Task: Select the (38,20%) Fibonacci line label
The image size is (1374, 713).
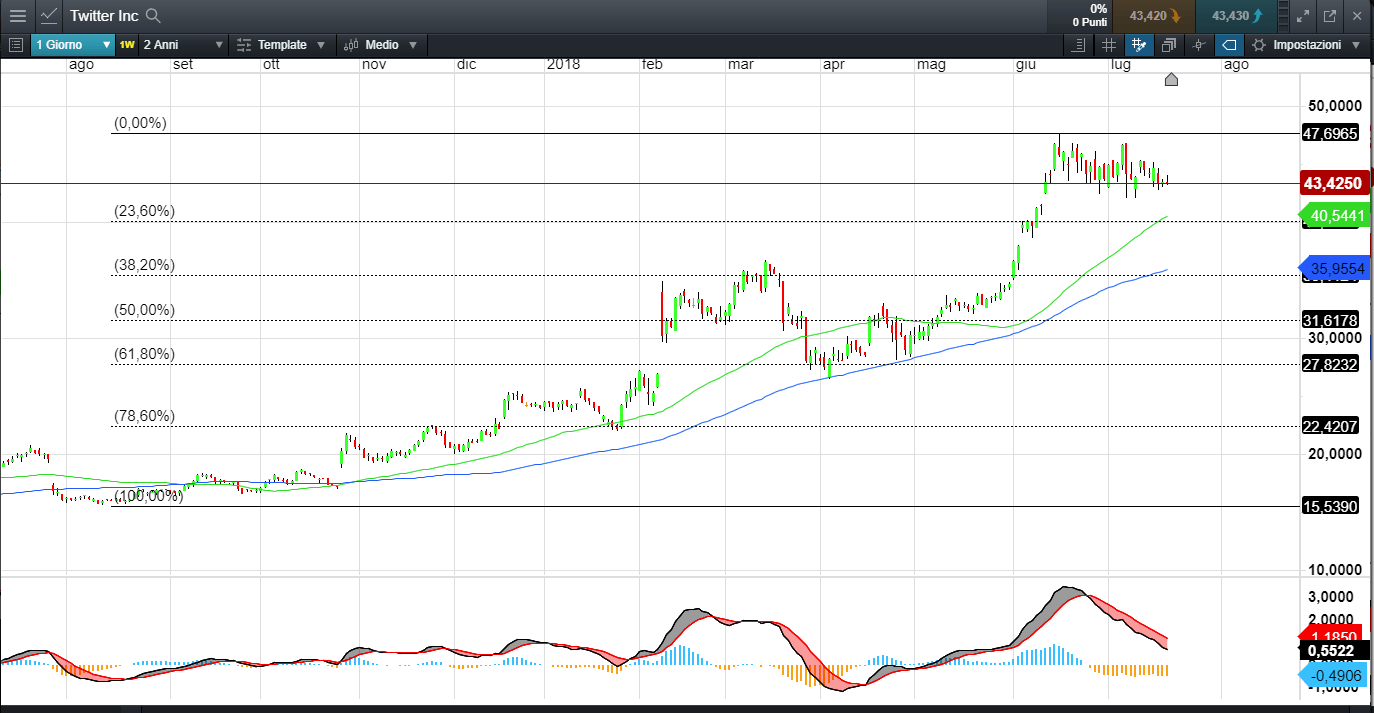Action: 144,265
